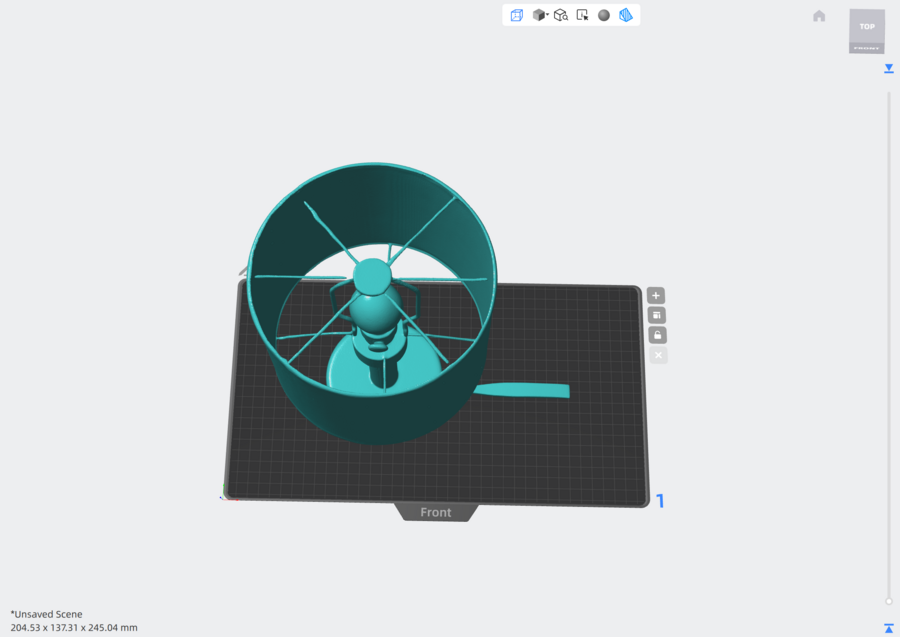The width and height of the screenshot is (900, 637).
Task: Click the arrange plate icon
Action: (657, 315)
